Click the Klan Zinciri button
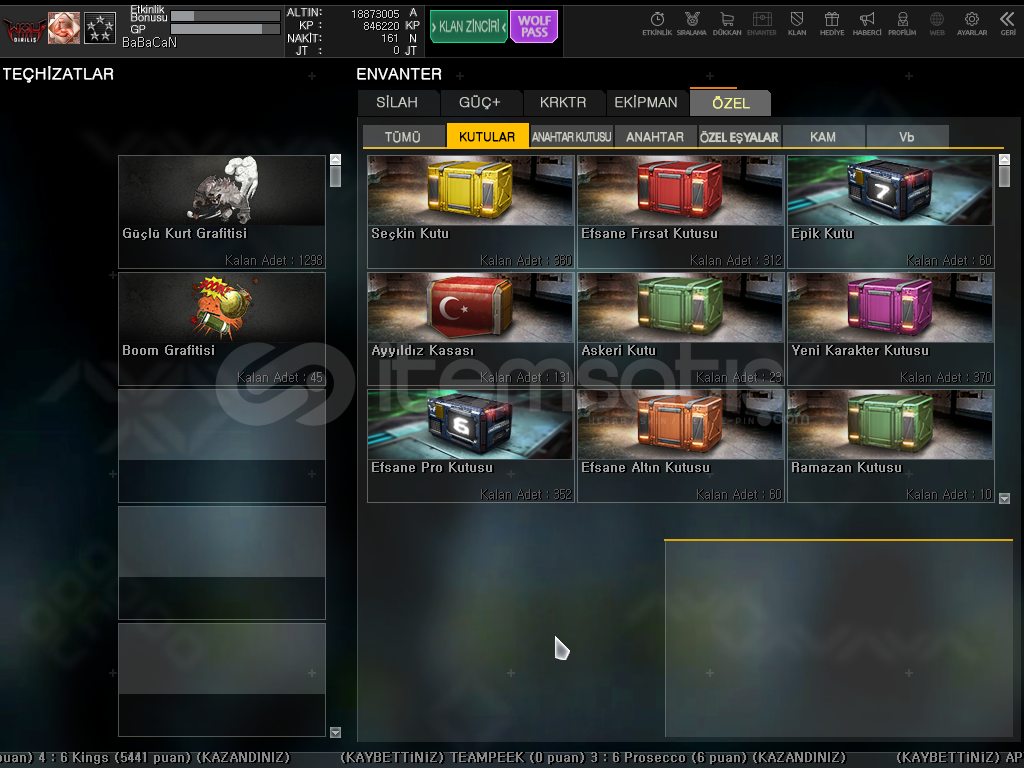Viewport: 1024px width, 768px height. point(468,27)
